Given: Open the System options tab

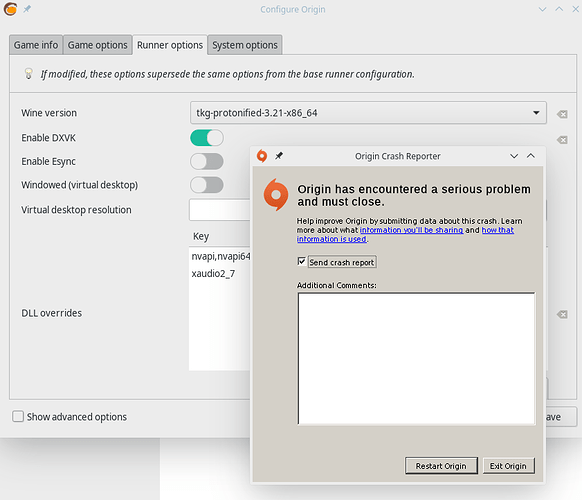Looking at the screenshot, I should pyautogui.click(x=245, y=45).
